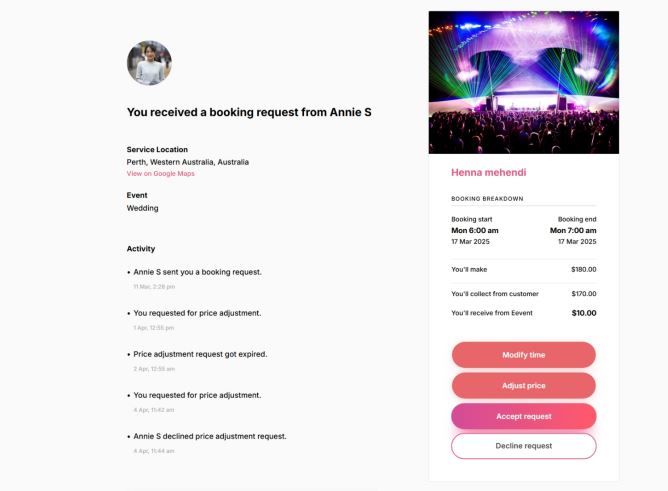Click the Henna mehendi listing title
This screenshot has width=668, height=491.
[489, 172]
